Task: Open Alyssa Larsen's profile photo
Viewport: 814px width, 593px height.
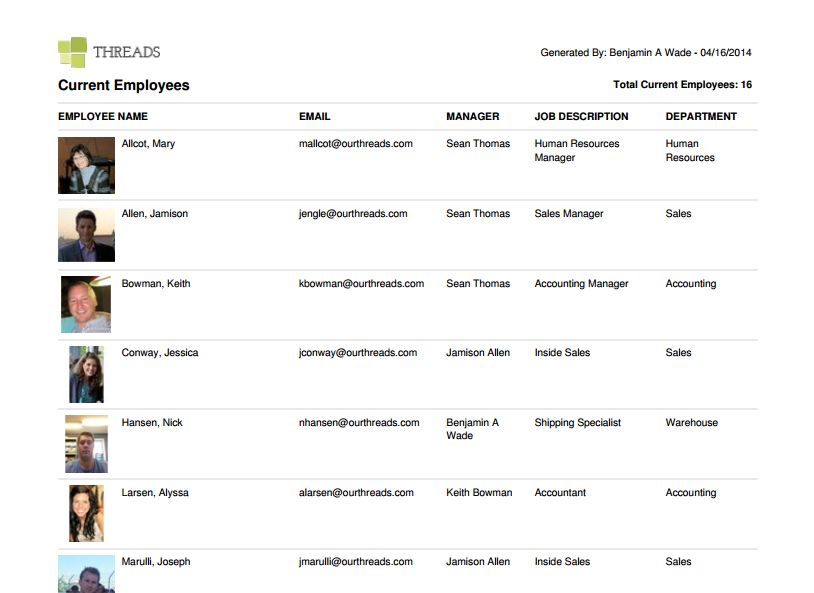Action: pos(86,514)
